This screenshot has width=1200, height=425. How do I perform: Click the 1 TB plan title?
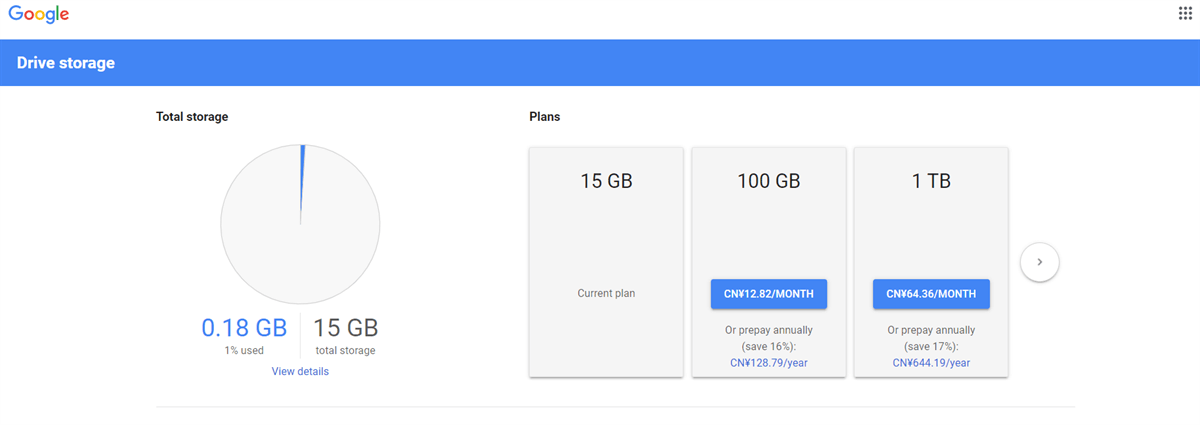[931, 182]
